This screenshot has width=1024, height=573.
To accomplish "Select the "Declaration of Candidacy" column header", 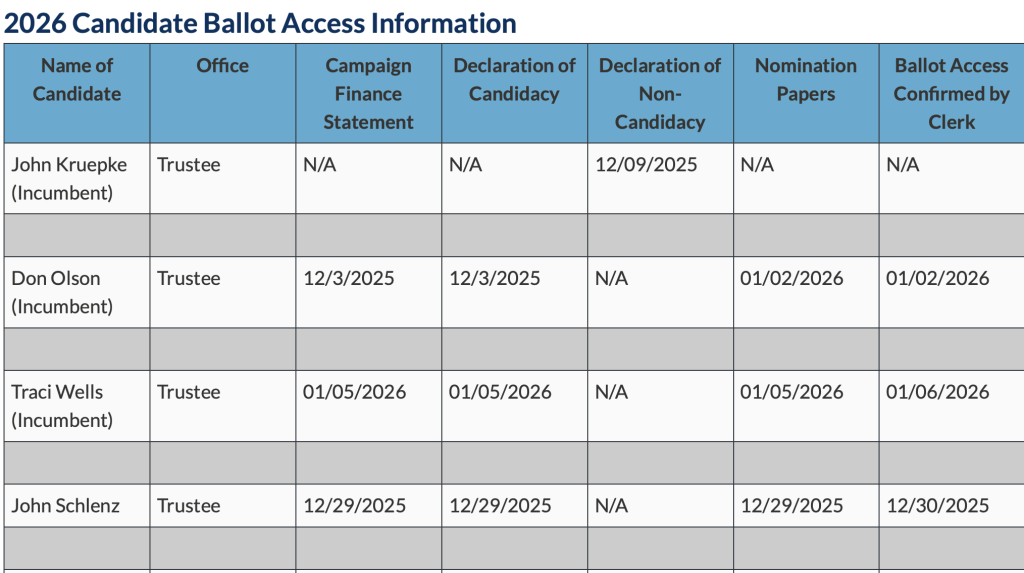I will pyautogui.click(x=514, y=80).
